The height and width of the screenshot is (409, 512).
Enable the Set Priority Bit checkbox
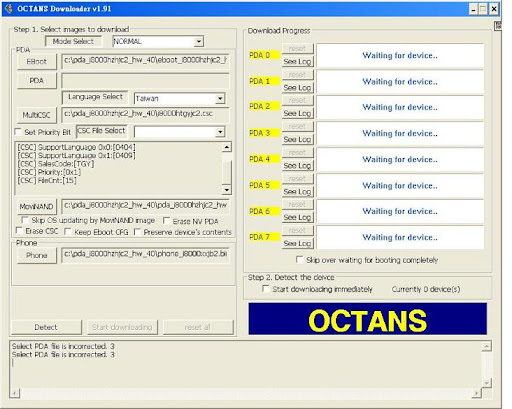click(19, 132)
